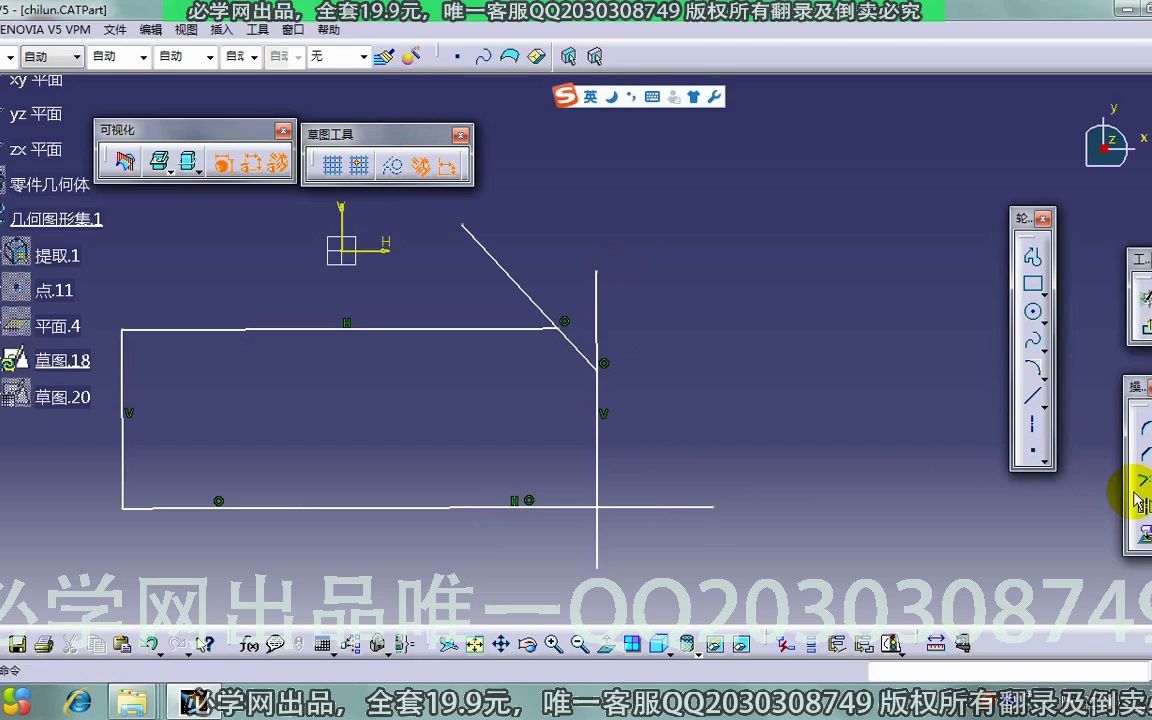Toggle the Grid display in 草图工具
The width and height of the screenshot is (1152, 720).
pyautogui.click(x=332, y=165)
